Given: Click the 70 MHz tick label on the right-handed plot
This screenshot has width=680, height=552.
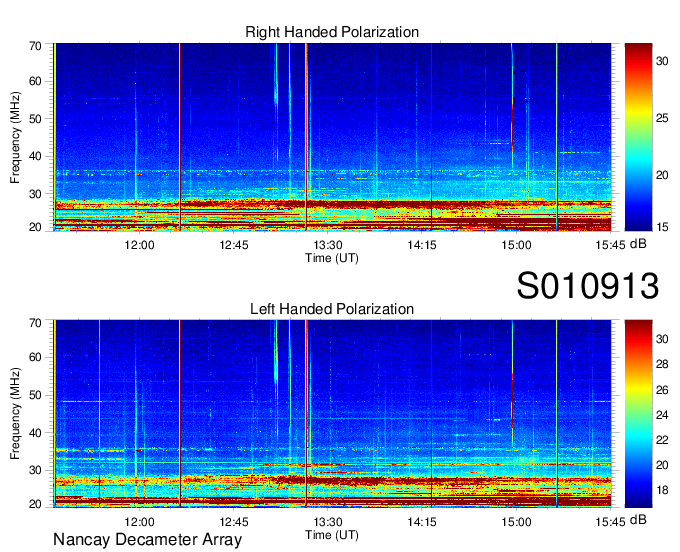Looking at the screenshot, I should [35, 46].
